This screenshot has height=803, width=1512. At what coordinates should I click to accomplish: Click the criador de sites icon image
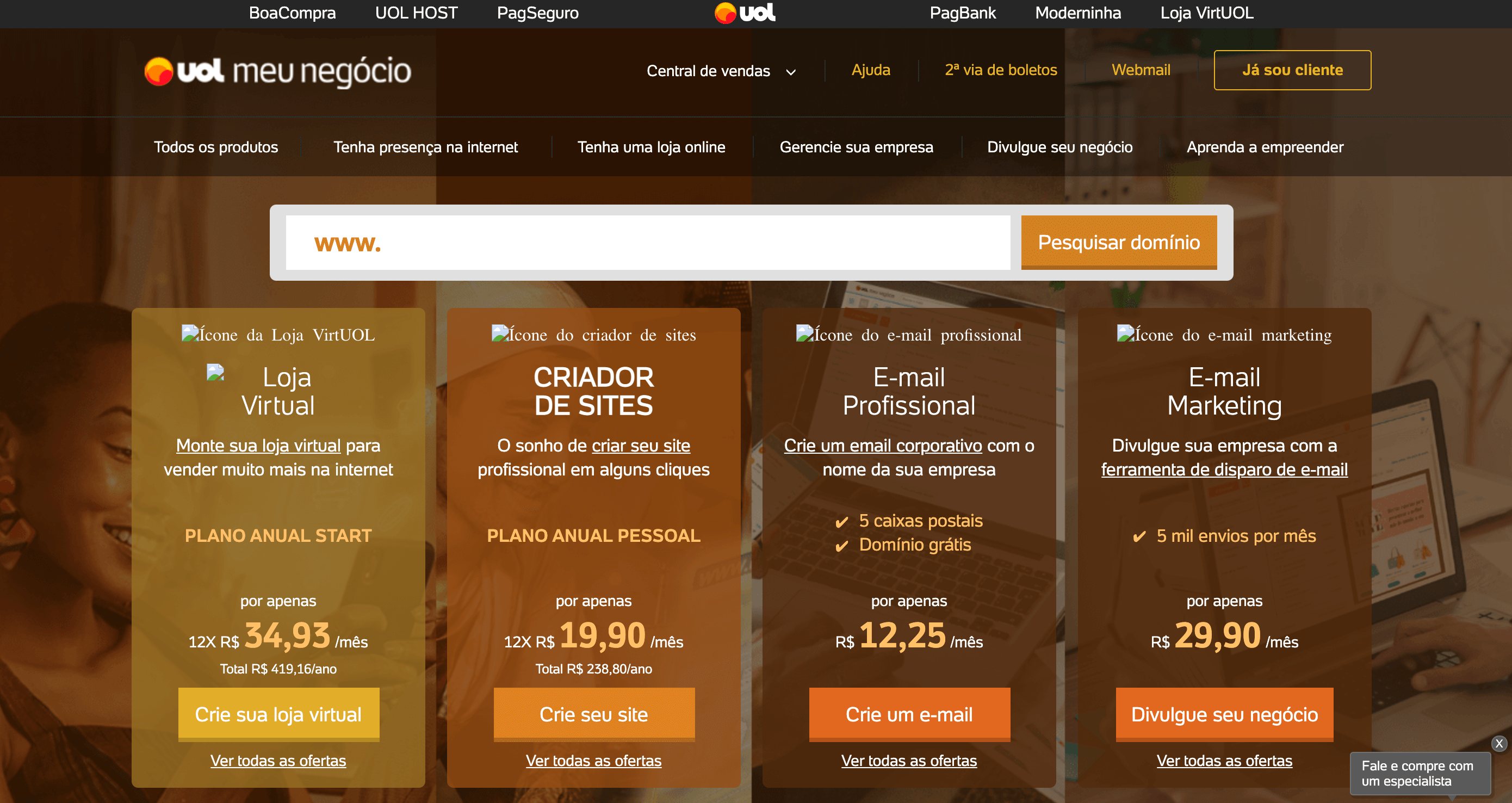pos(593,335)
